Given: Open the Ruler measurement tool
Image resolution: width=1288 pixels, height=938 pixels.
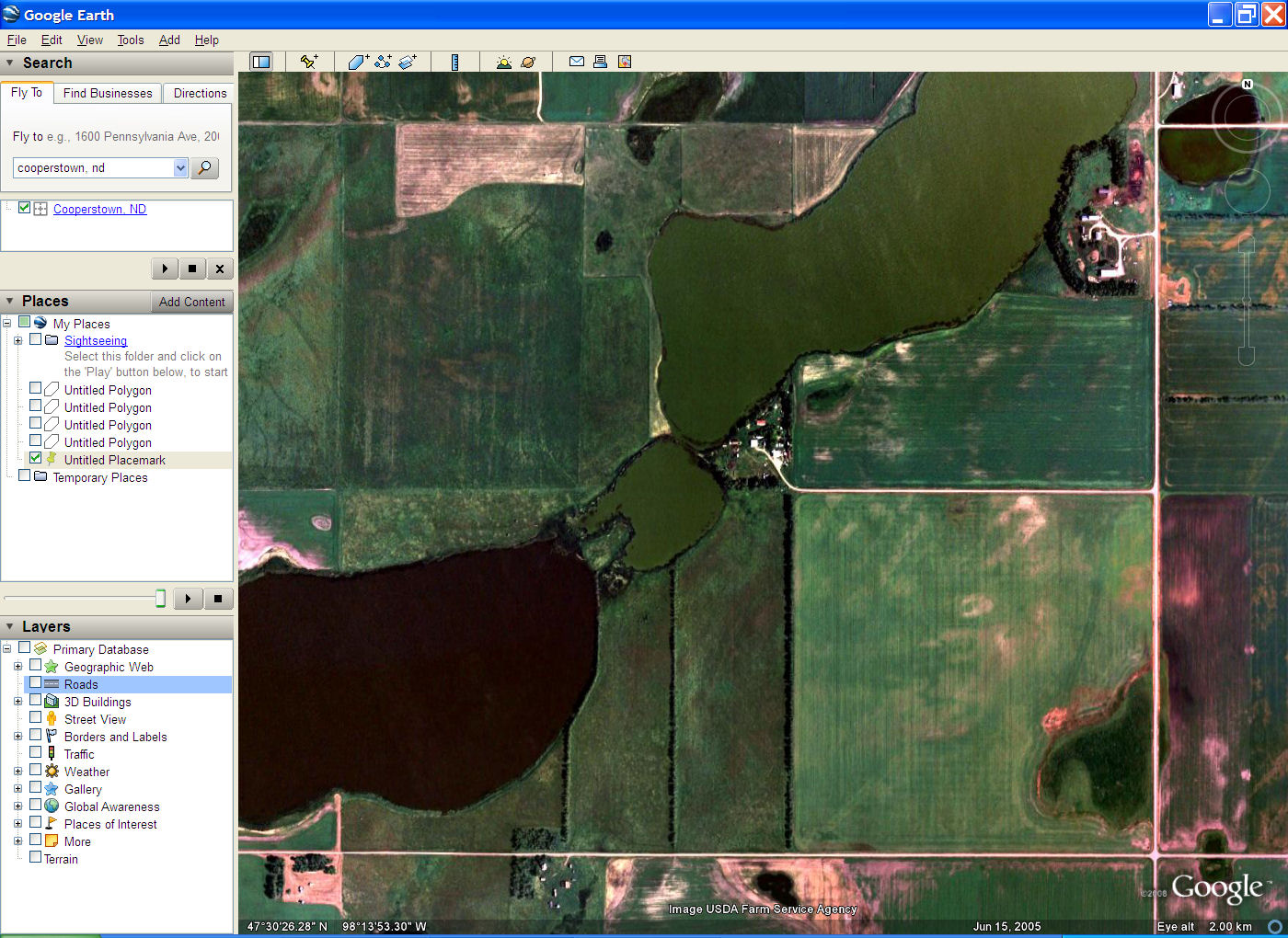Looking at the screenshot, I should coord(454,62).
